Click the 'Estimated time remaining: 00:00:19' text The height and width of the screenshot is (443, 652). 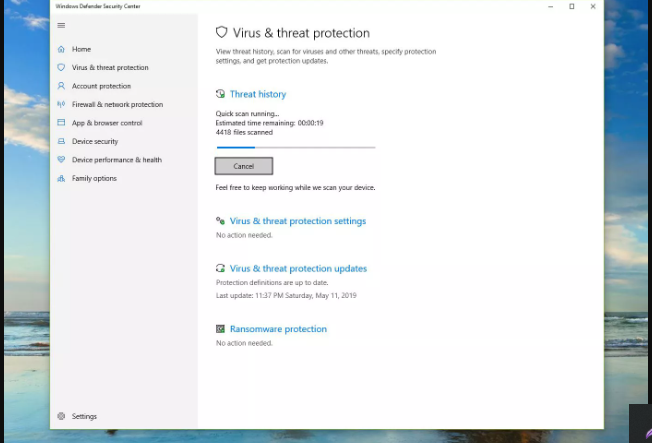tap(269, 123)
